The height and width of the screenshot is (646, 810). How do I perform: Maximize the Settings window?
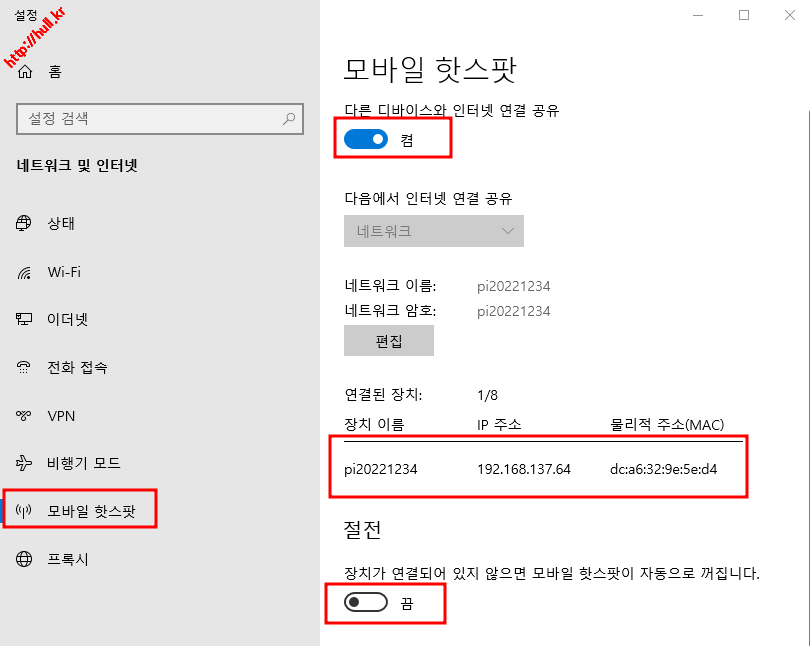tap(743, 15)
